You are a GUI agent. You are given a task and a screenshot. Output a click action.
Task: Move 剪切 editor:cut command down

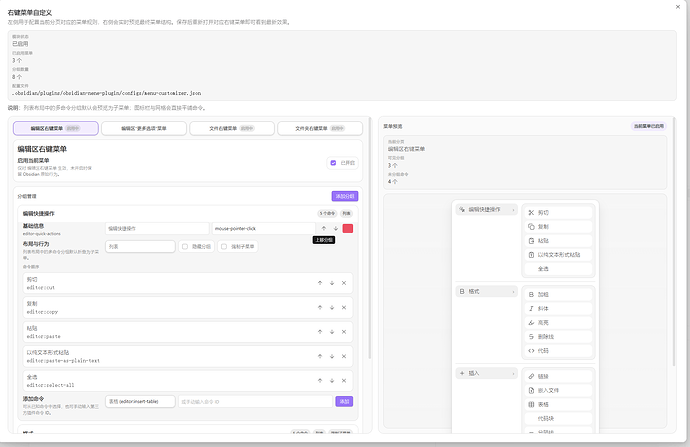(332, 283)
